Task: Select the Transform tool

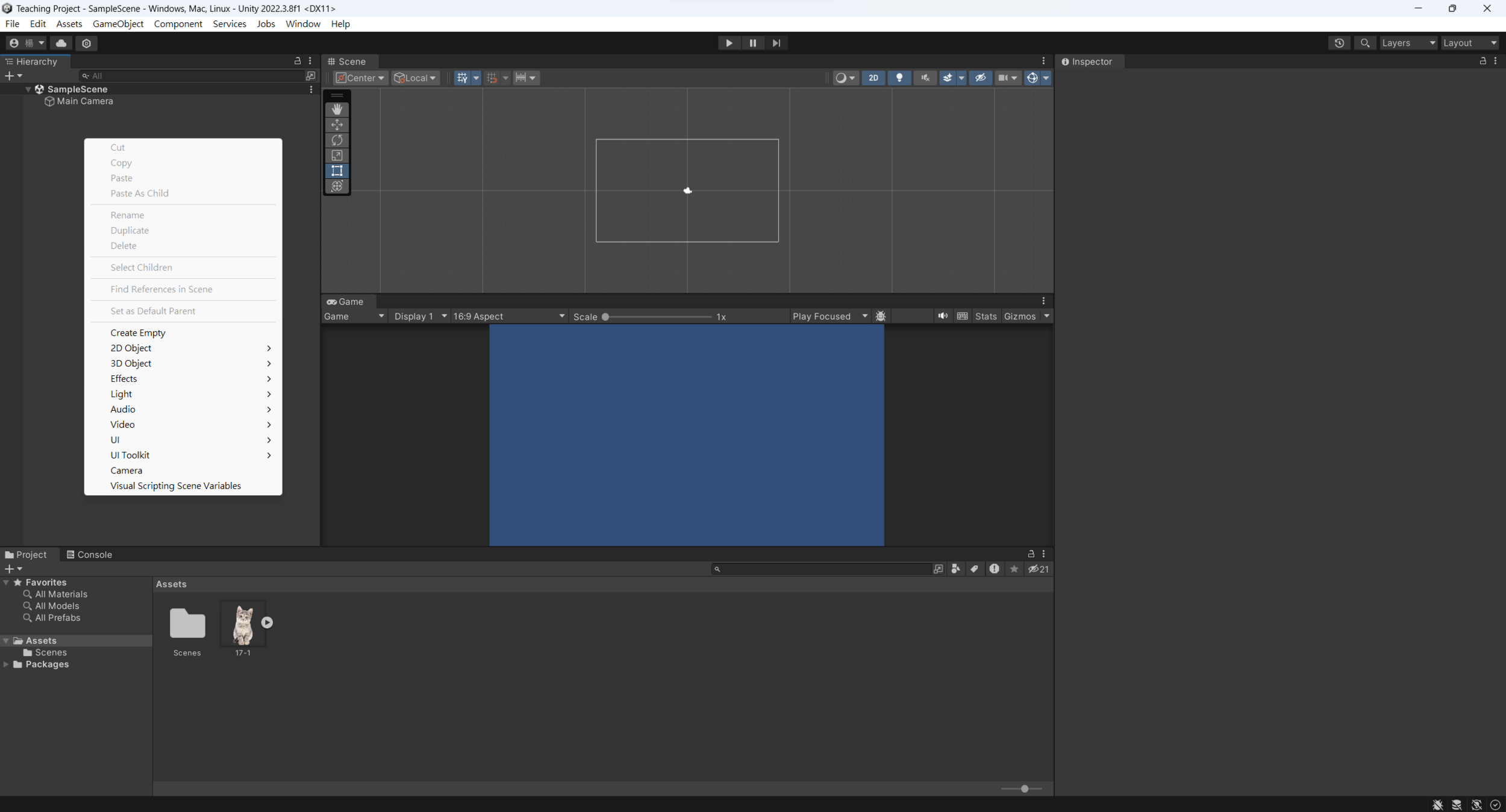Action: (337, 186)
